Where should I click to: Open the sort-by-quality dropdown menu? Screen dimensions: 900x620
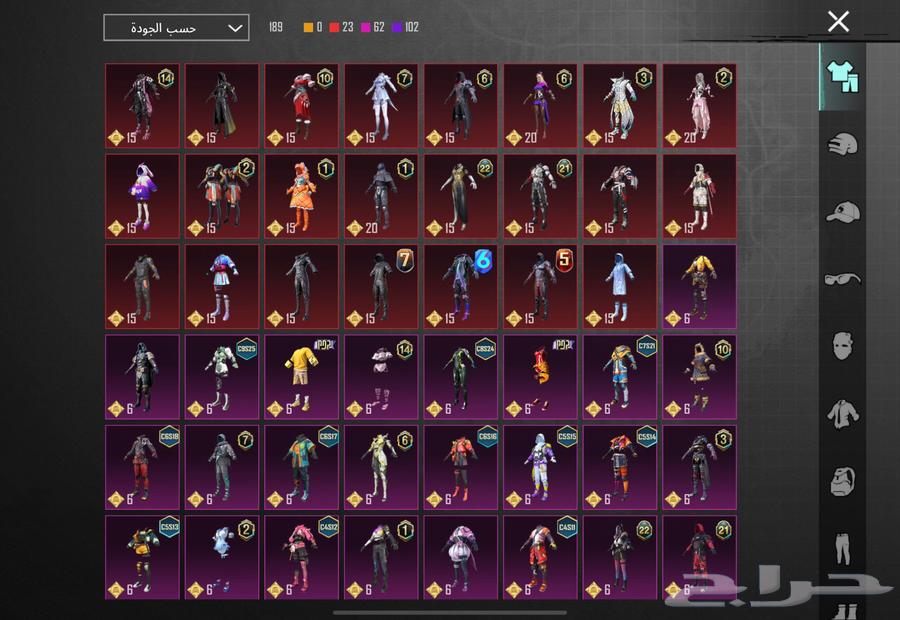(x=176, y=28)
